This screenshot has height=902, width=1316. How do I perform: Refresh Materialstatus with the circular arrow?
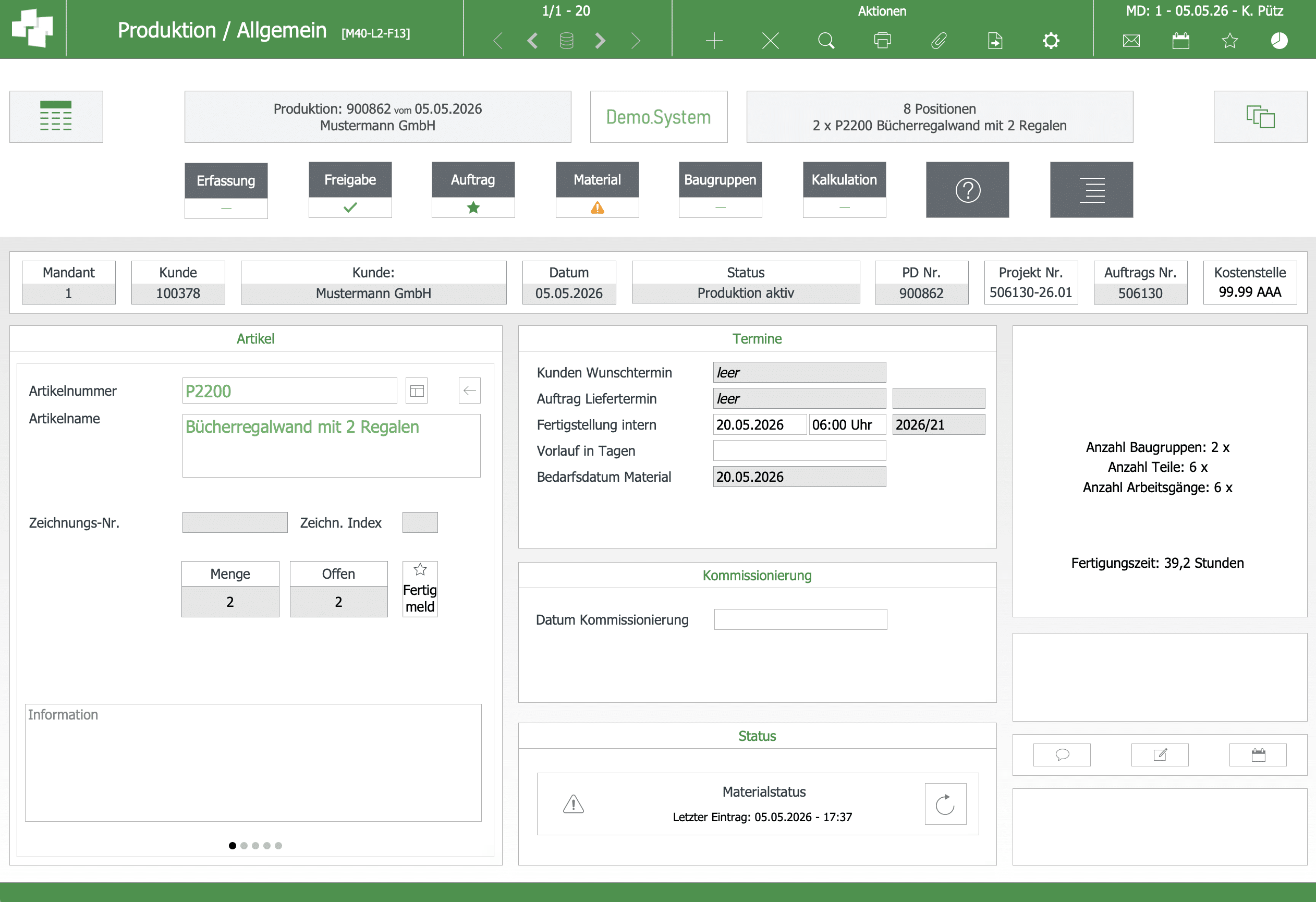click(945, 804)
